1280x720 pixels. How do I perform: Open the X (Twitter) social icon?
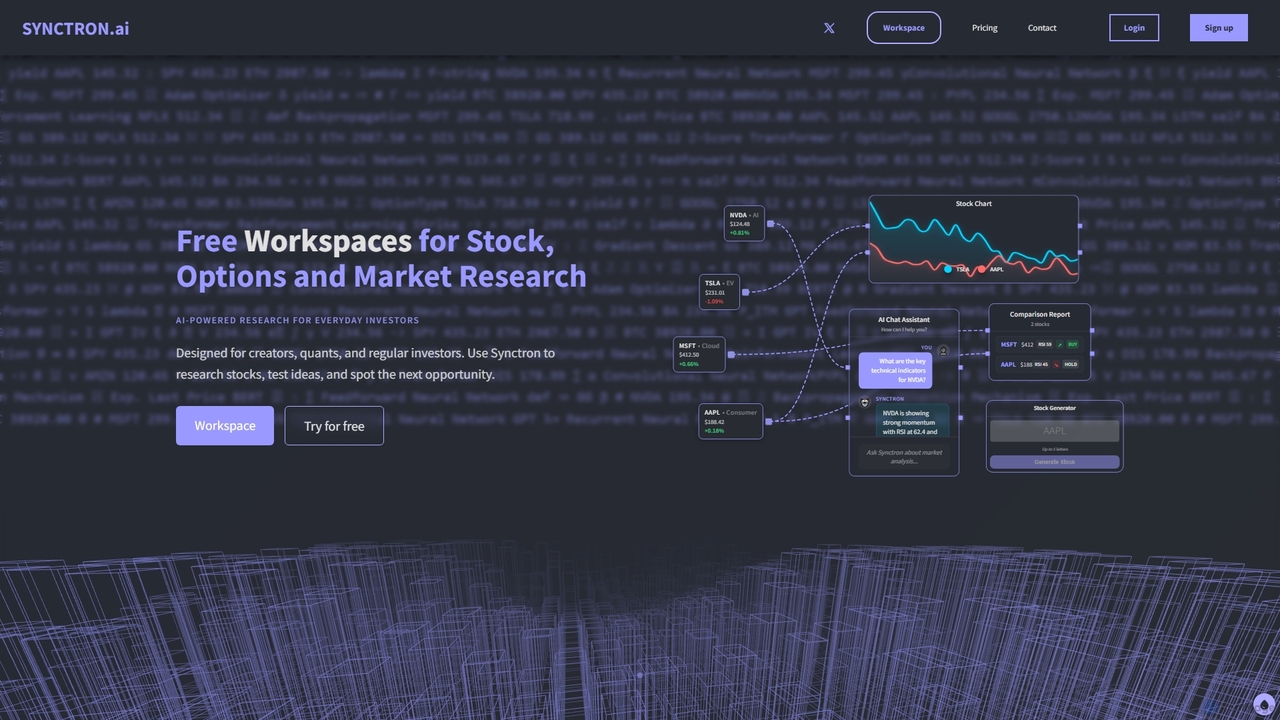pos(829,28)
